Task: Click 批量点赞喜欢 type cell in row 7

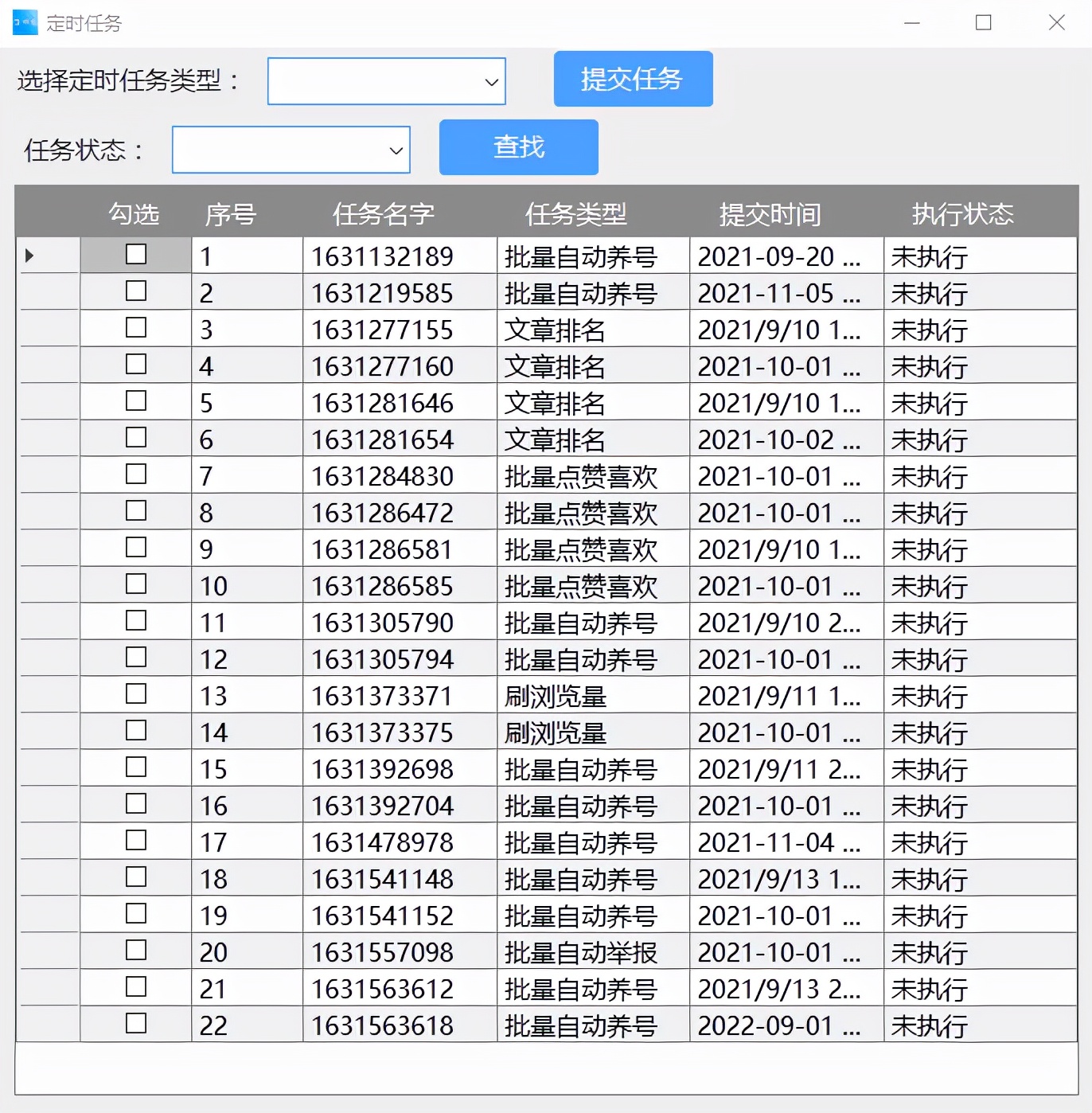Action: [x=593, y=476]
